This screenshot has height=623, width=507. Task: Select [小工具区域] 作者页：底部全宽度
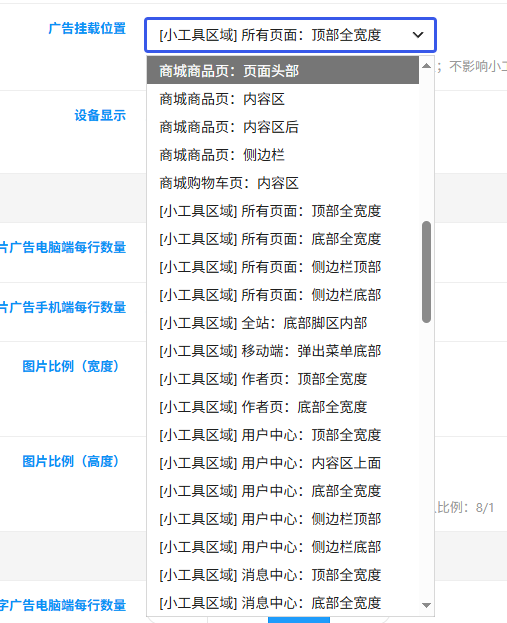click(283, 407)
